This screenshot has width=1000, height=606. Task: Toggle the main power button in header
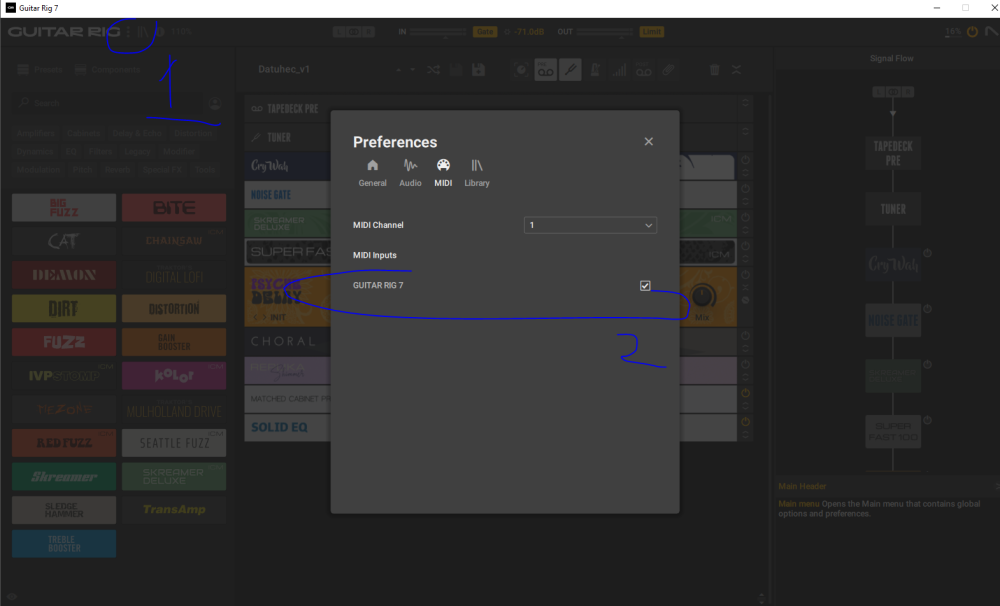click(x=972, y=31)
